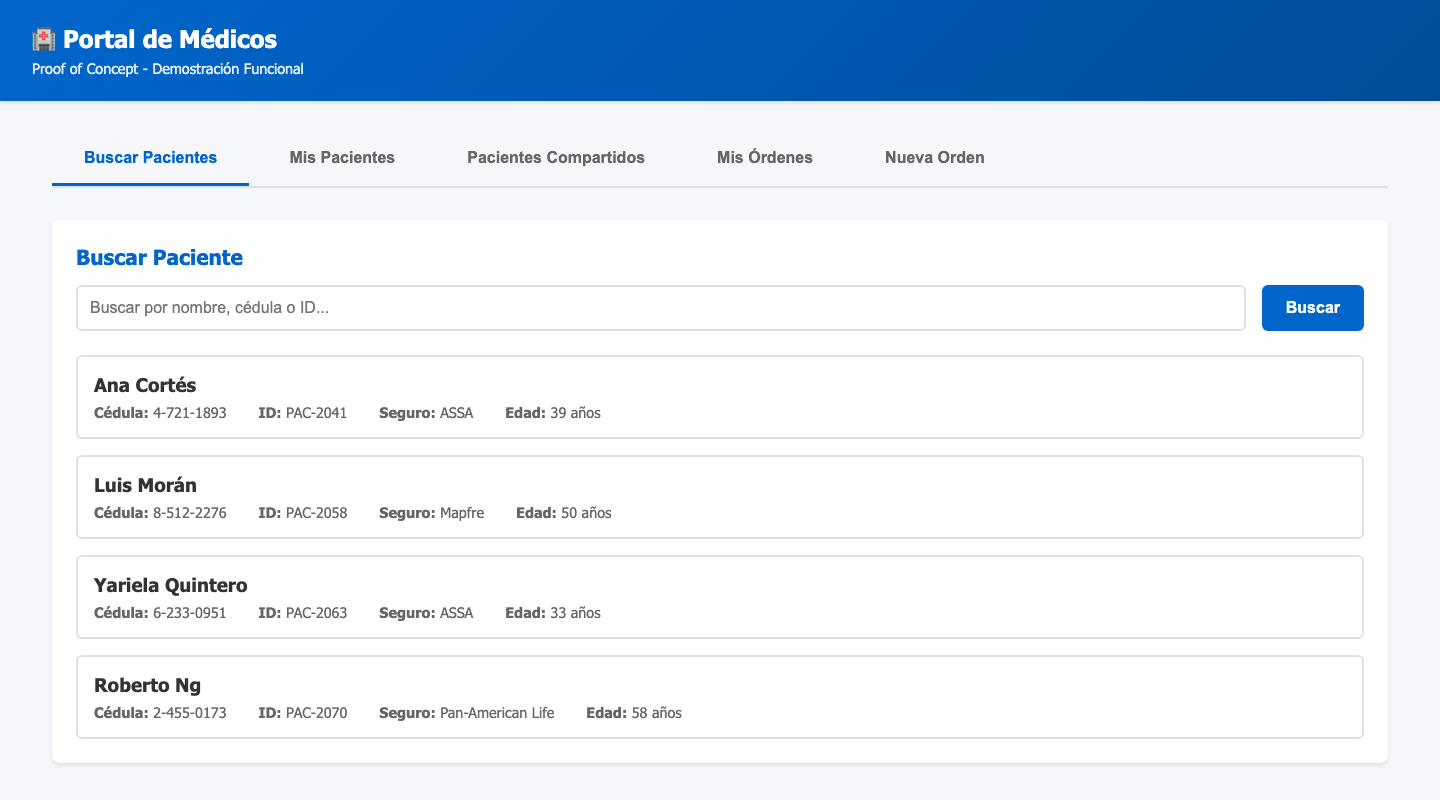Click cédula 4-721-1893

pyautogui.click(x=190, y=413)
